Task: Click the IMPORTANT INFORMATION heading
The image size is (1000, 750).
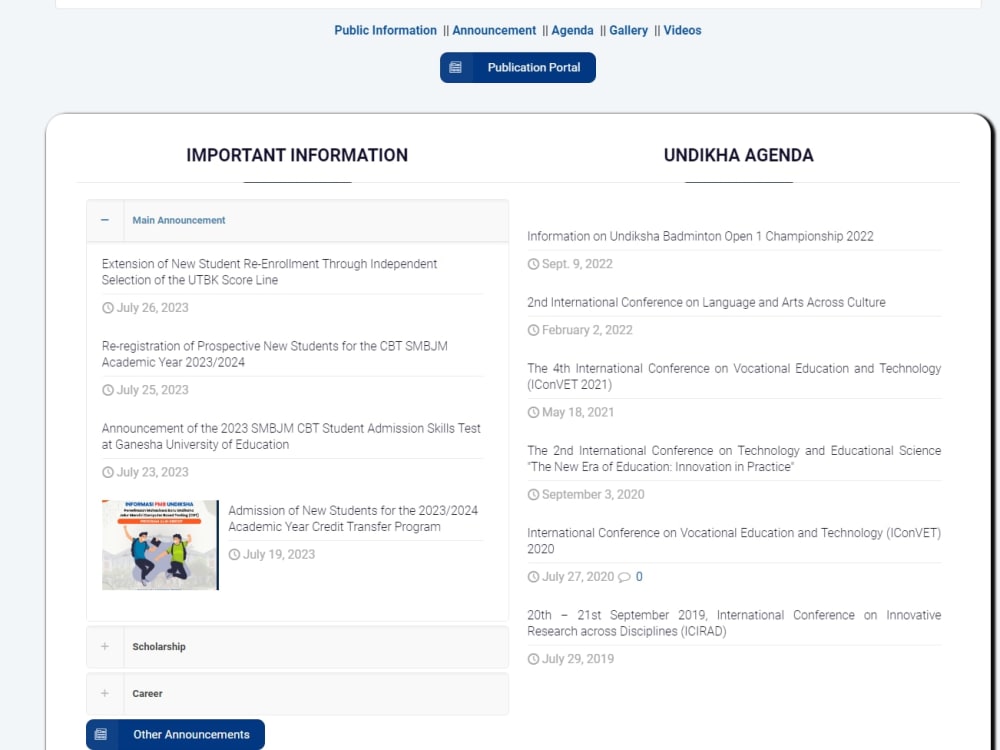Action: click(297, 155)
